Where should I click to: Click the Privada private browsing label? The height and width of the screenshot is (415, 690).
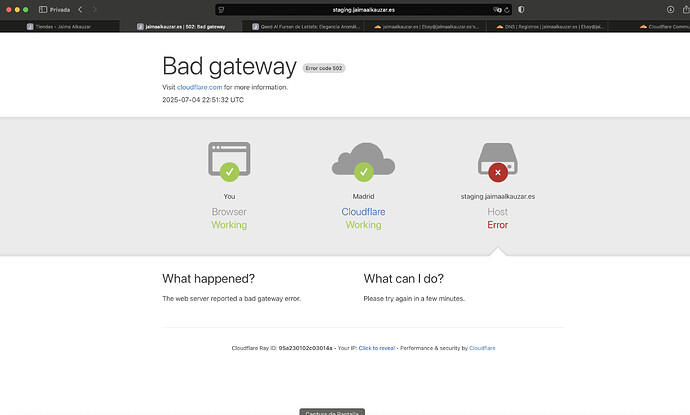(60, 10)
